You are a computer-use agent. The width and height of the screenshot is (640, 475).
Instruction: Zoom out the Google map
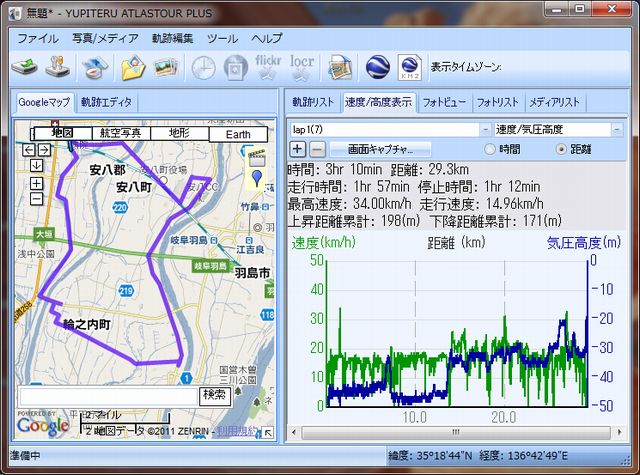tap(36, 199)
